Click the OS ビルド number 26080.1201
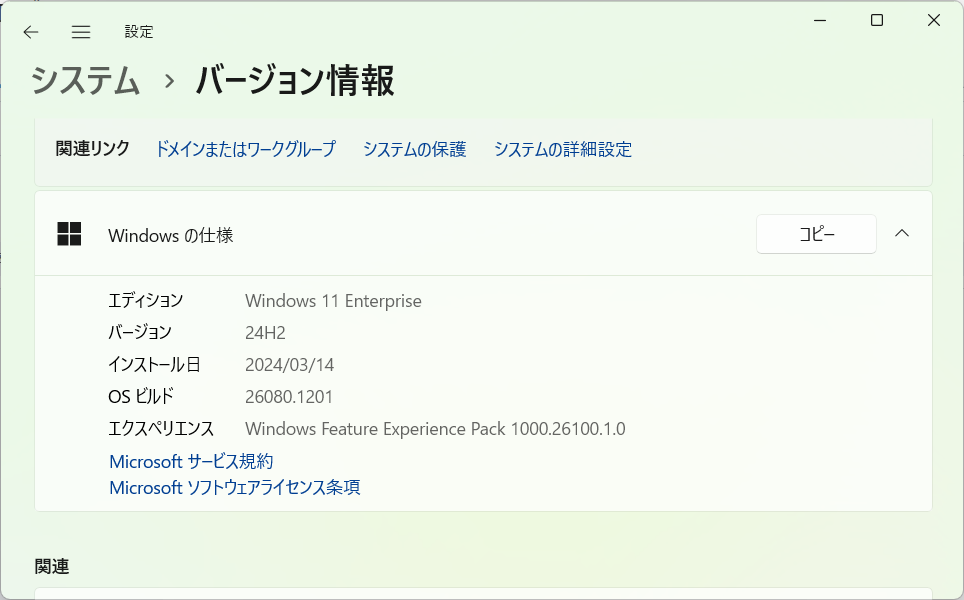Image resolution: width=964 pixels, height=600 pixels. [290, 396]
